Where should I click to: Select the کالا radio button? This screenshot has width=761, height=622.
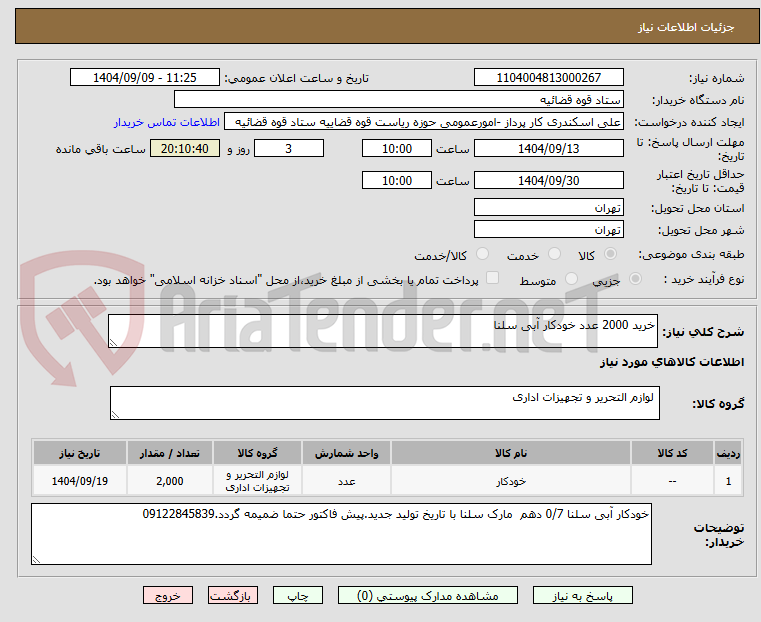(611, 254)
